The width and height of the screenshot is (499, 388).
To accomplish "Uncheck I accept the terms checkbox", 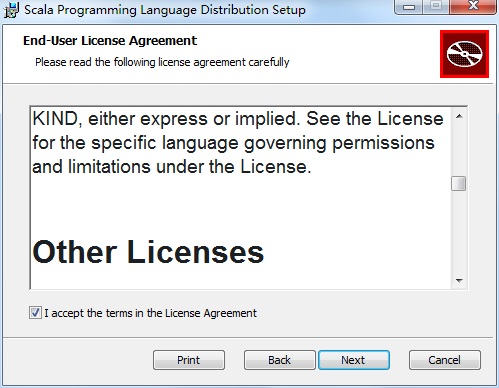I will coord(35,313).
